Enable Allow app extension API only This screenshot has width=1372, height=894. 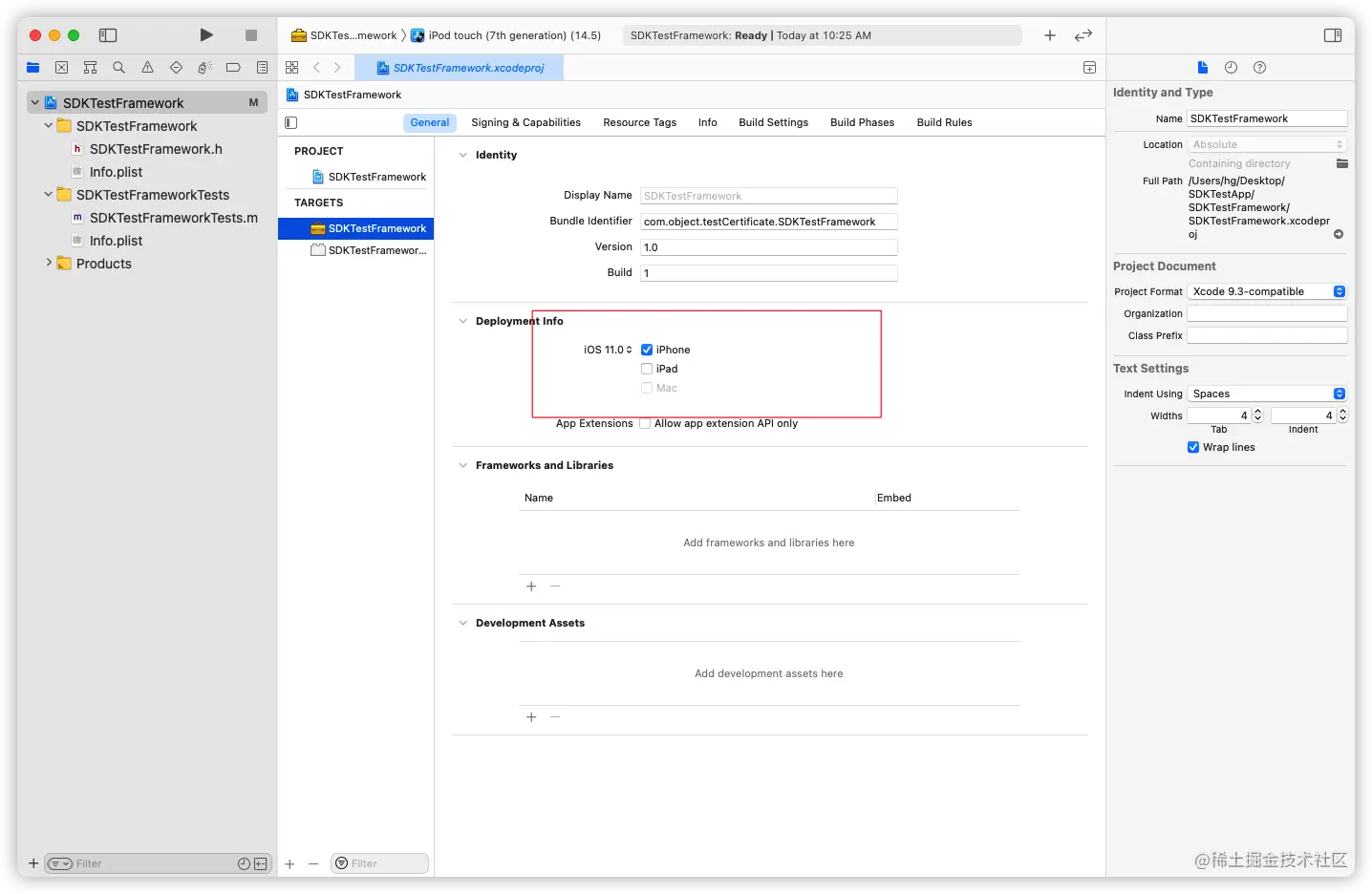[645, 423]
